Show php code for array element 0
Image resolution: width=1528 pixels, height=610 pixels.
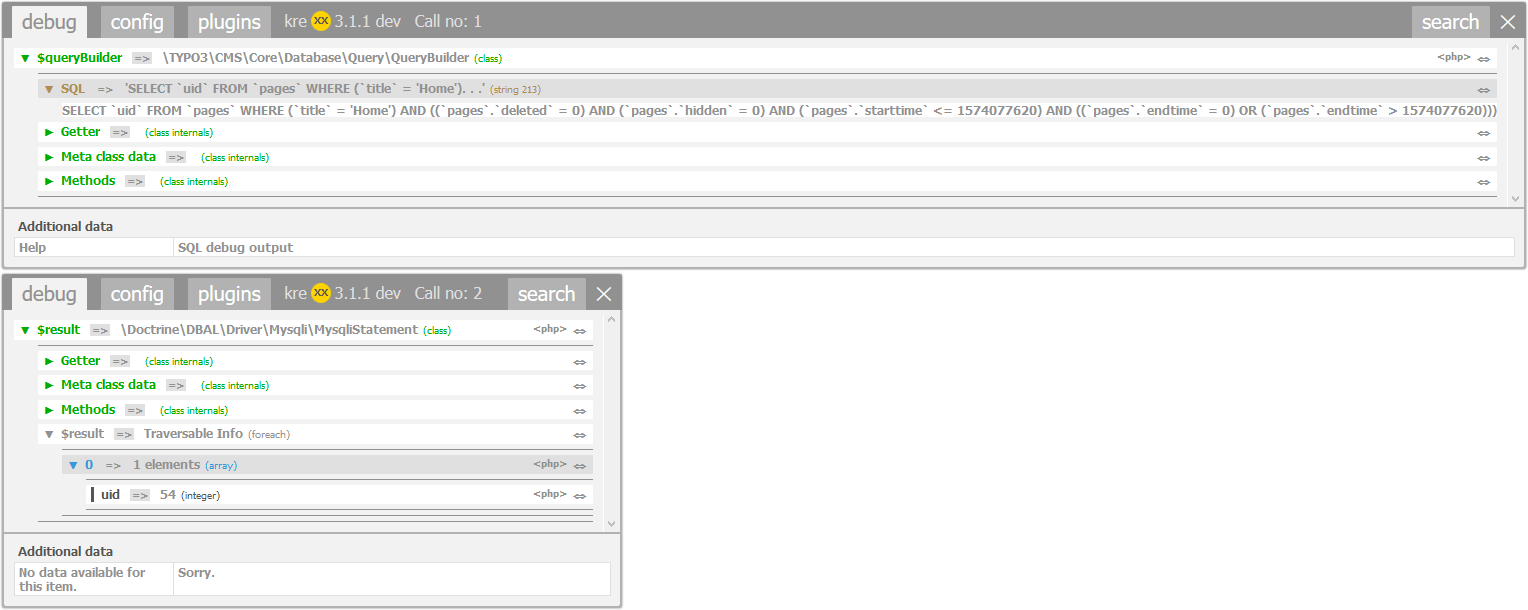[x=550, y=464]
